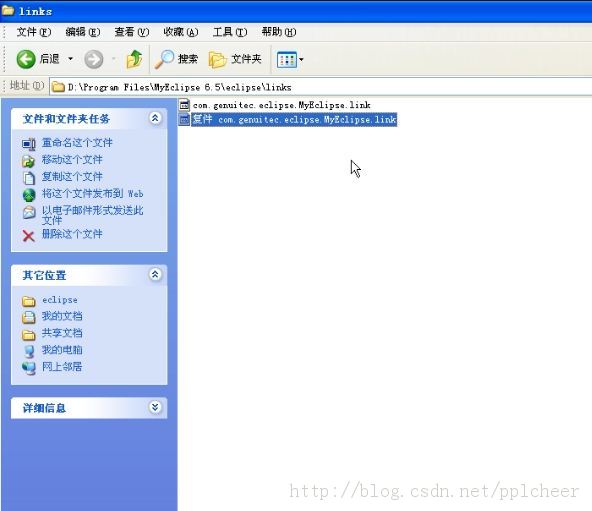Click the links folder icon in title bar
The image size is (592, 511).
(8, 10)
